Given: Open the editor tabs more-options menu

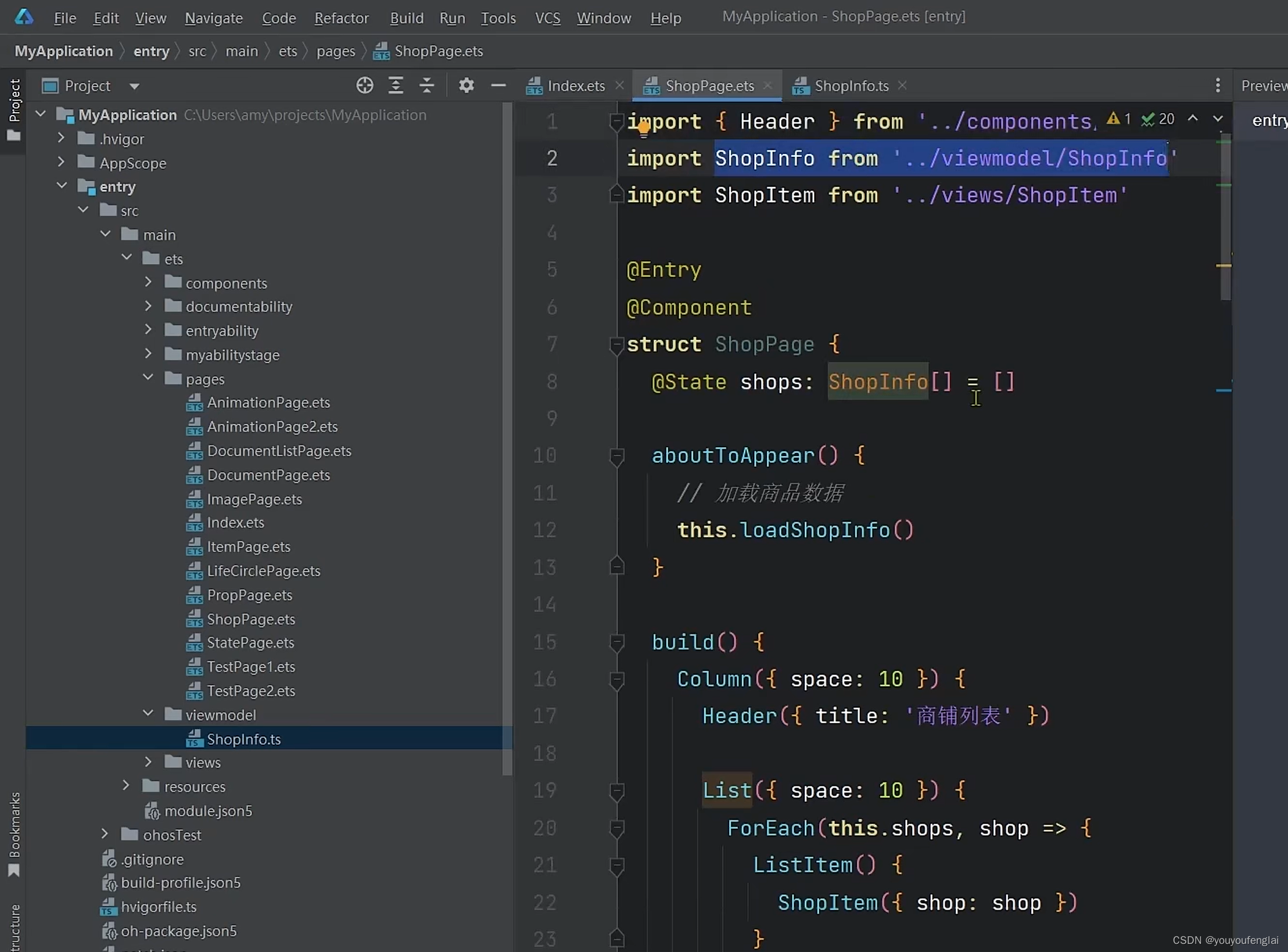Looking at the screenshot, I should tap(1218, 86).
